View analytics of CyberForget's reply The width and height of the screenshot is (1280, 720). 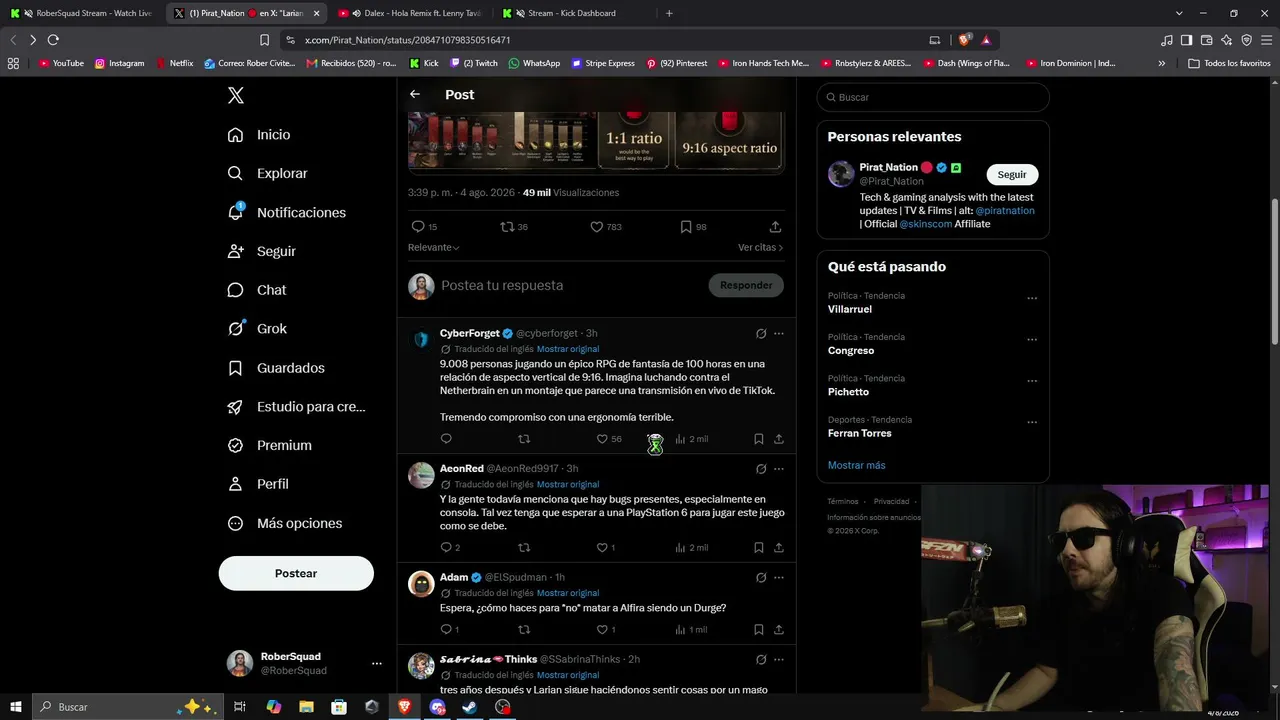(691, 439)
